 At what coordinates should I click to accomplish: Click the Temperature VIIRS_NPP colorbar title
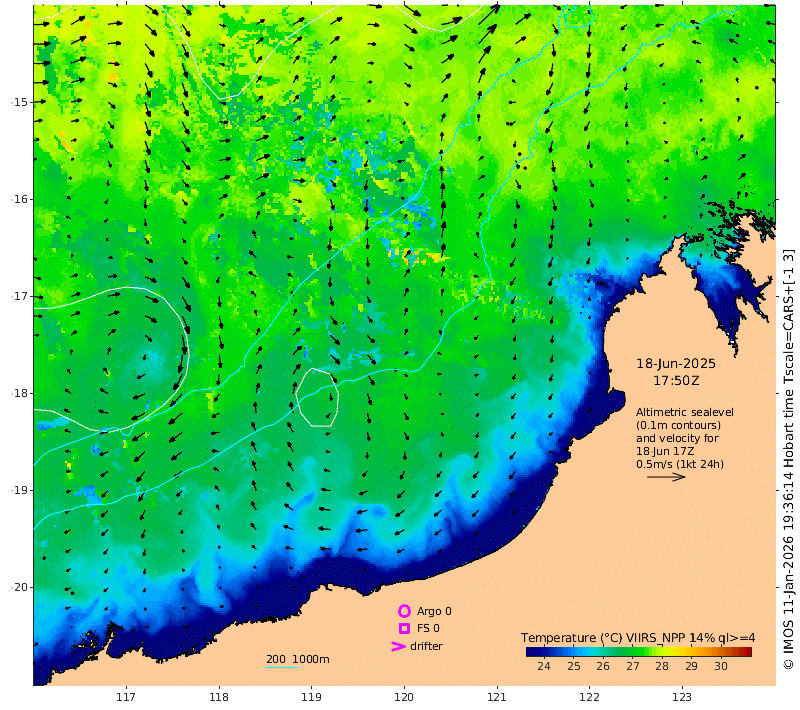click(x=638, y=638)
